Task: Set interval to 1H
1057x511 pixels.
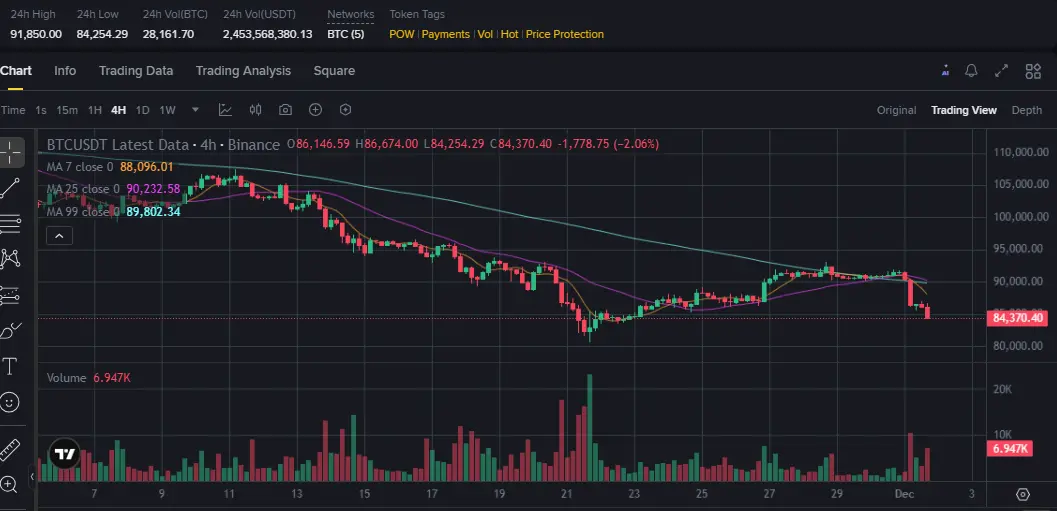Action: click(x=95, y=110)
